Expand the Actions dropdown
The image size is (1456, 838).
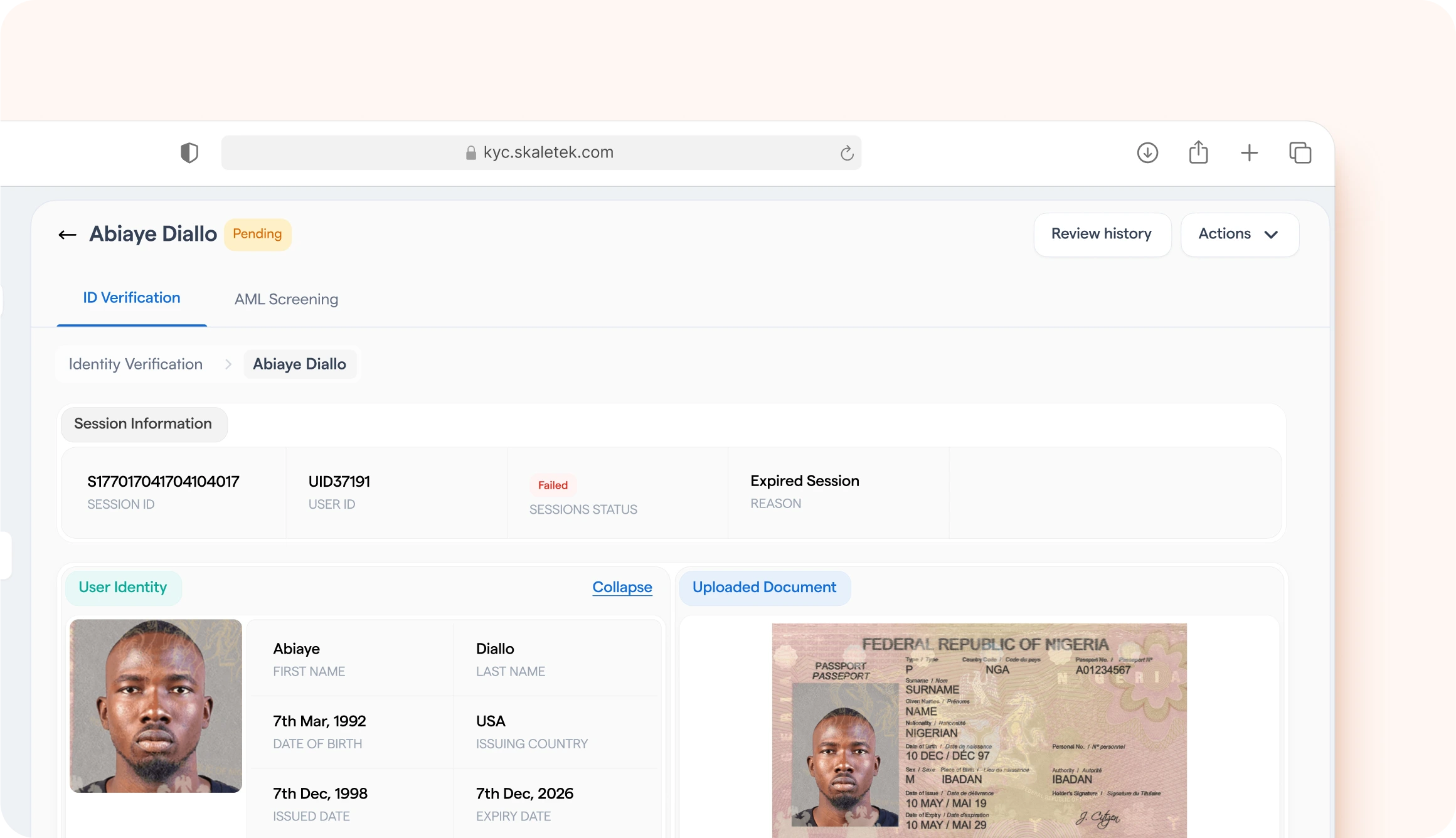click(1239, 234)
